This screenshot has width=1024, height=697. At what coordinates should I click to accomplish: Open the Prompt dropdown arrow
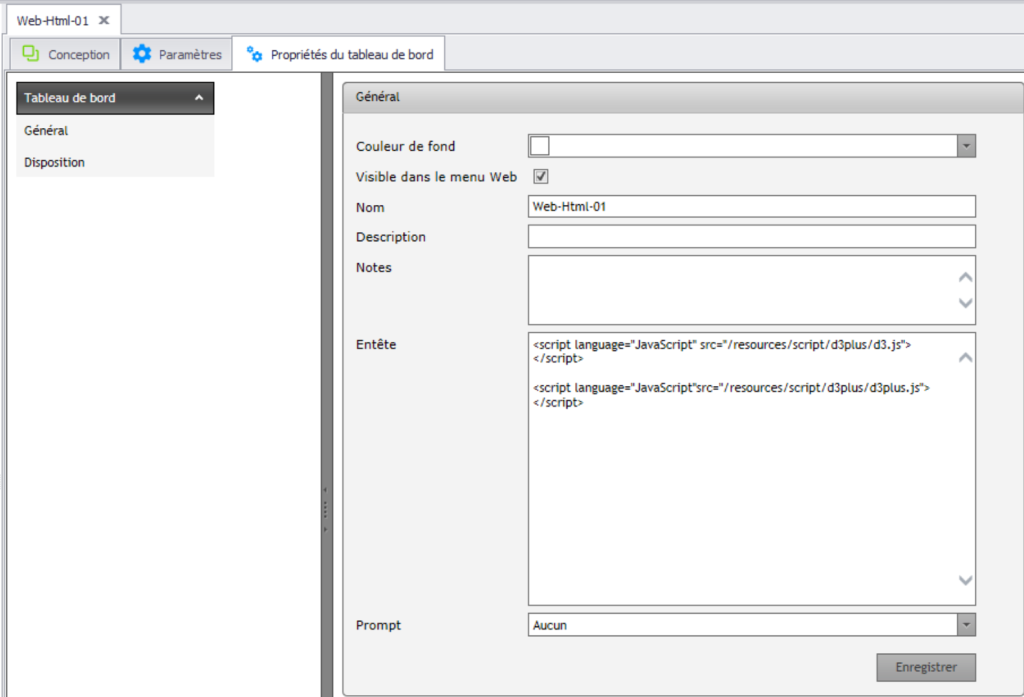(x=967, y=625)
